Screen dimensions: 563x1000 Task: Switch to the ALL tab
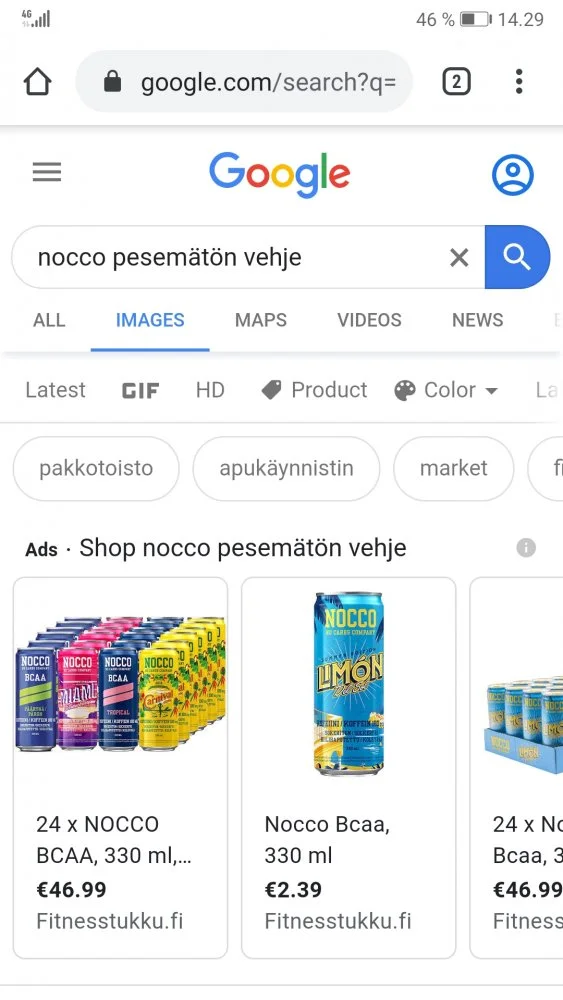pos(49,320)
